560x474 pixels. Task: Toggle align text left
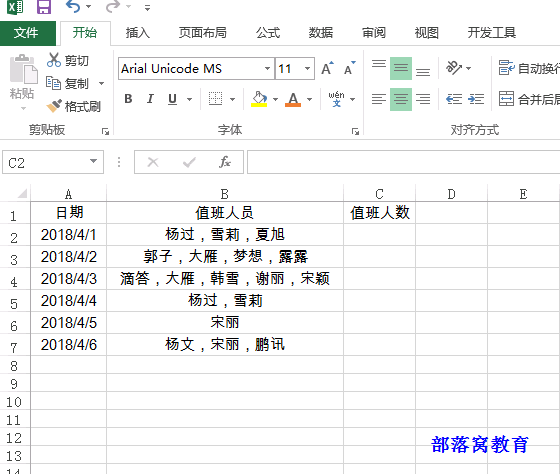[379, 99]
